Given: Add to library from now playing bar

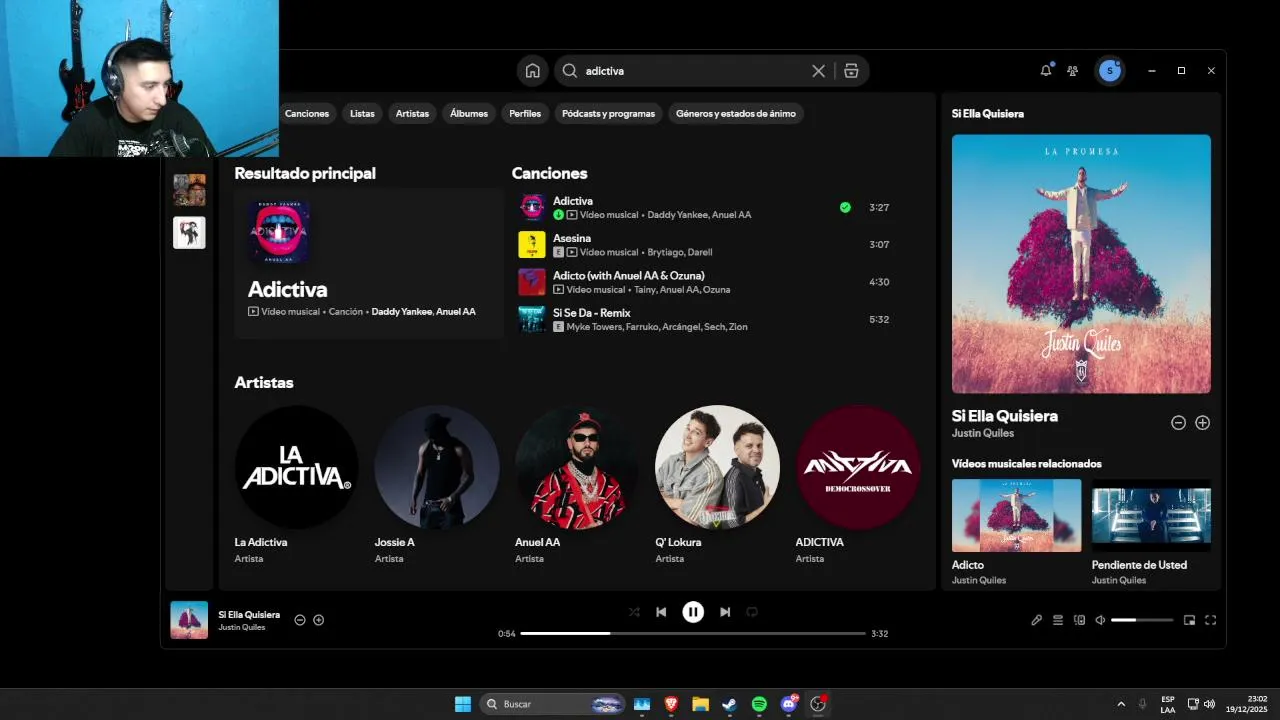Looking at the screenshot, I should point(319,620).
